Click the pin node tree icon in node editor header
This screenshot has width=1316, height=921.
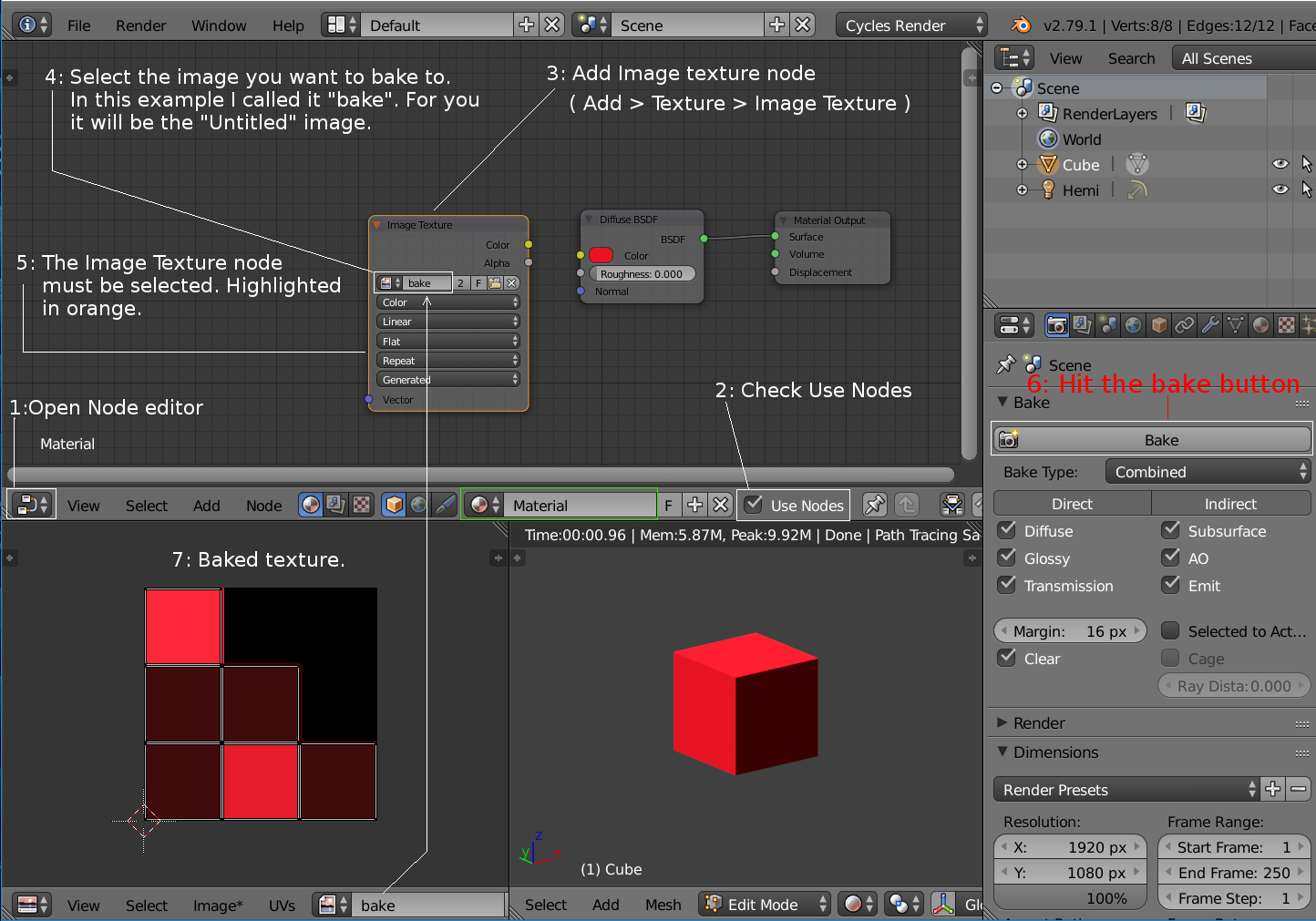[x=874, y=505]
